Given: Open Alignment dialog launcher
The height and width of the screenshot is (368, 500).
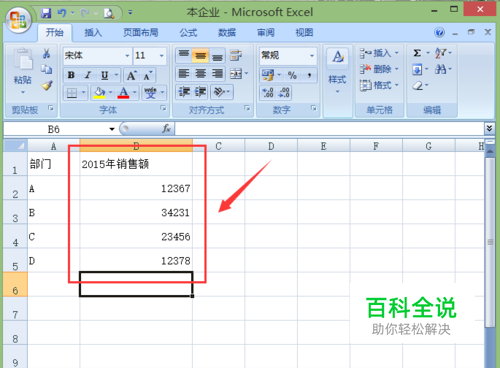Looking at the screenshot, I should 247,108.
